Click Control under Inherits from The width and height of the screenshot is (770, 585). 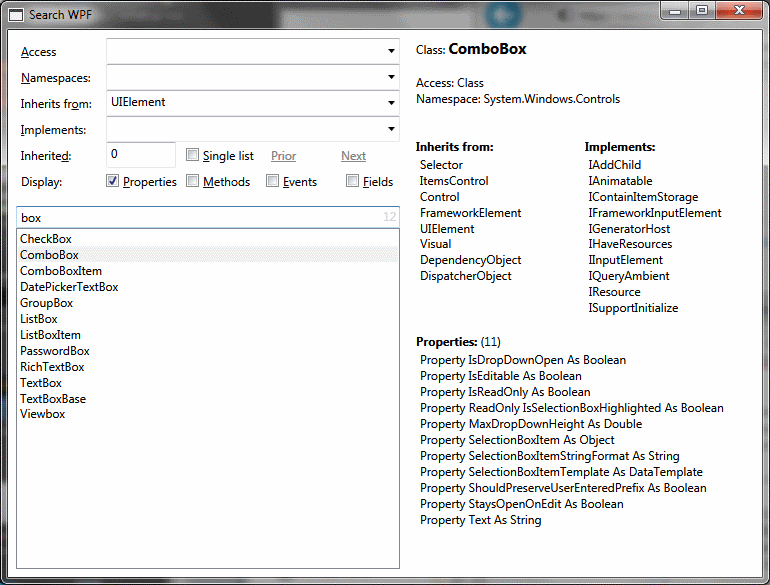pos(440,197)
